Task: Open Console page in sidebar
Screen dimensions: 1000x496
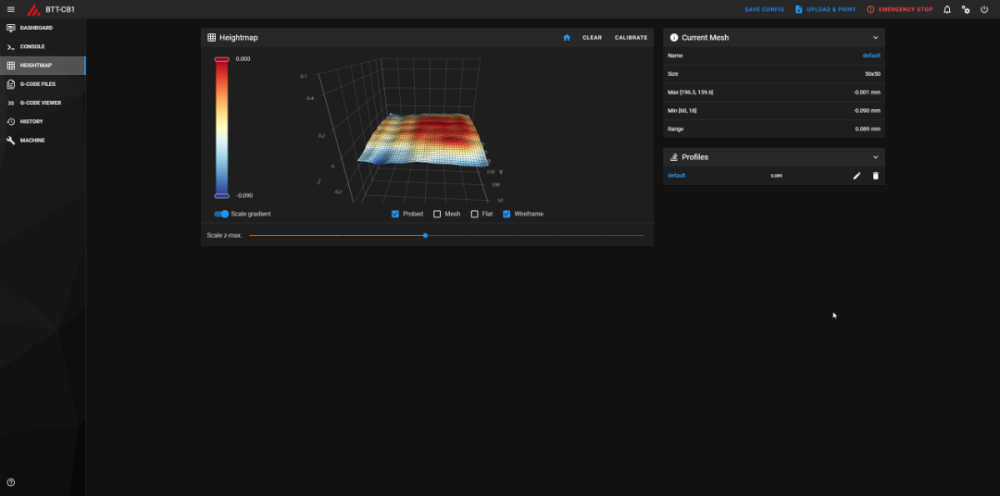Action: (x=42, y=47)
